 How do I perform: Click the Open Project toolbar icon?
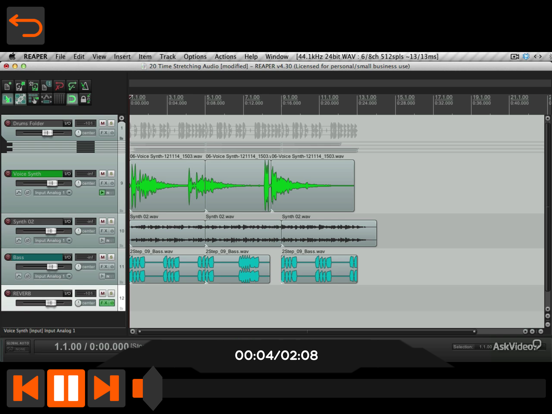[x=20, y=86]
